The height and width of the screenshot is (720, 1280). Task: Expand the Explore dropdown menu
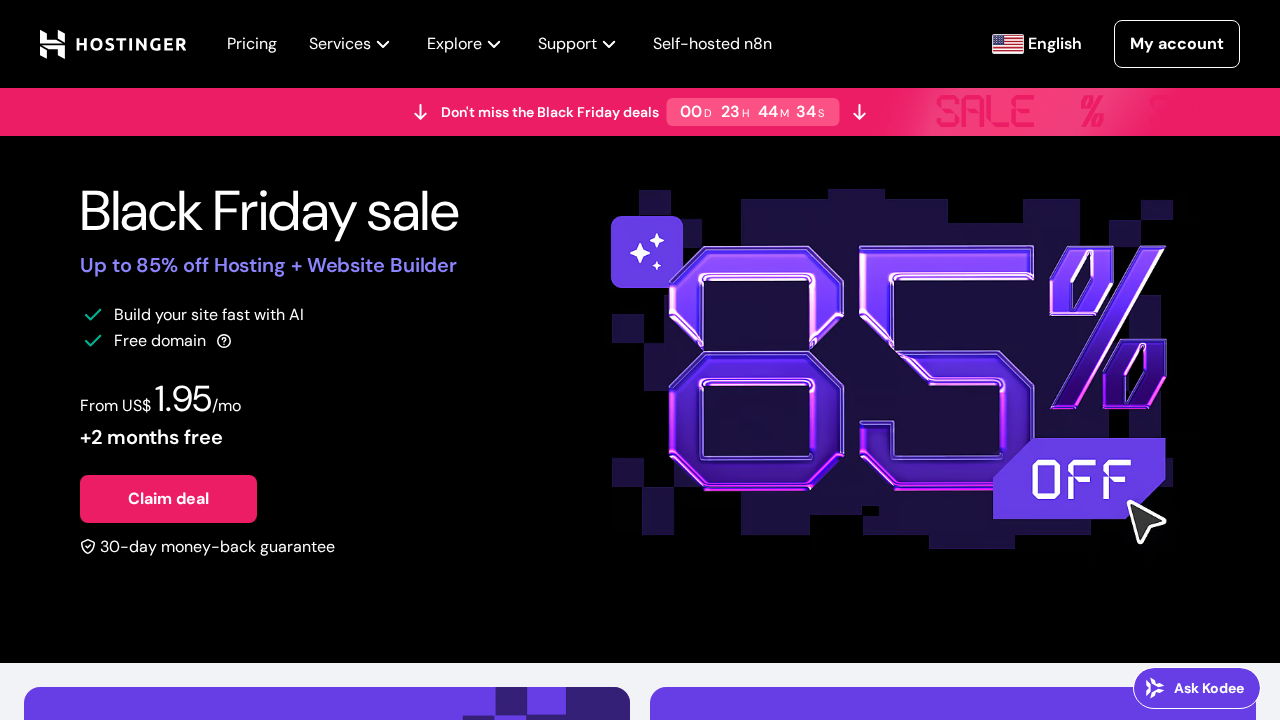(x=463, y=44)
